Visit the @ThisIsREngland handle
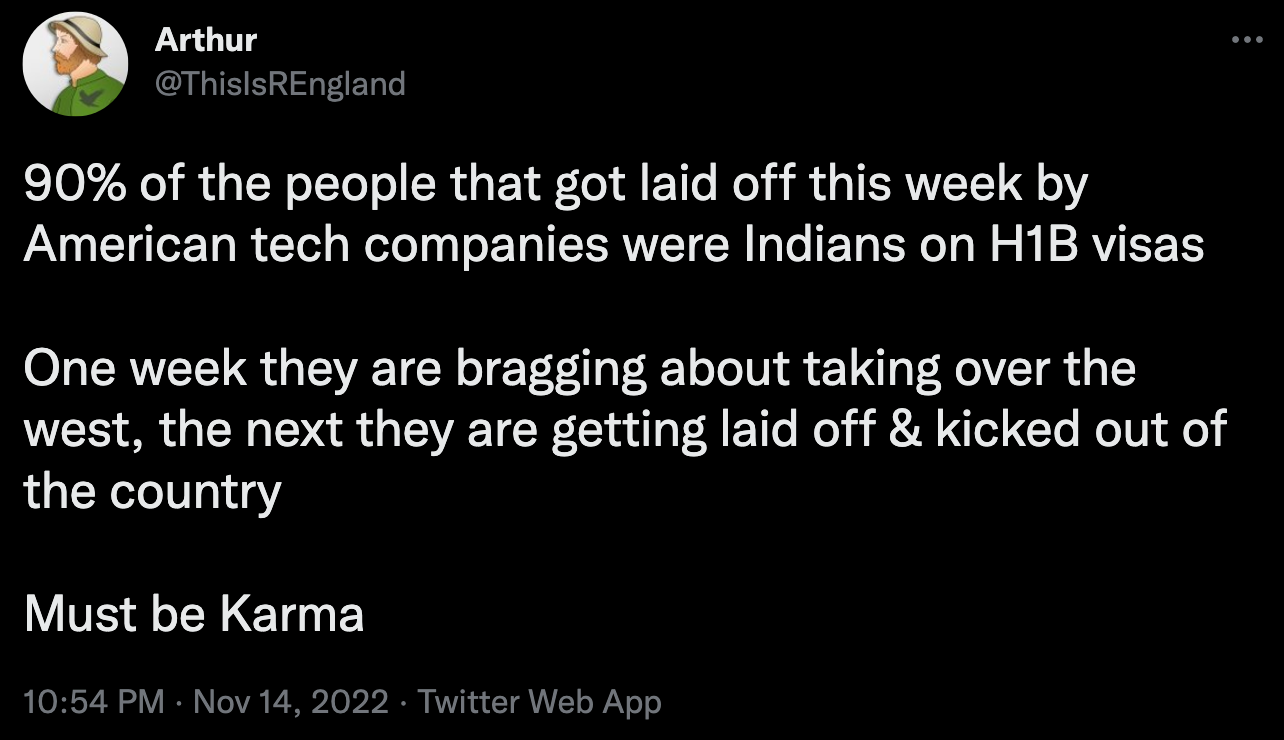The height and width of the screenshot is (740, 1284). coord(280,82)
